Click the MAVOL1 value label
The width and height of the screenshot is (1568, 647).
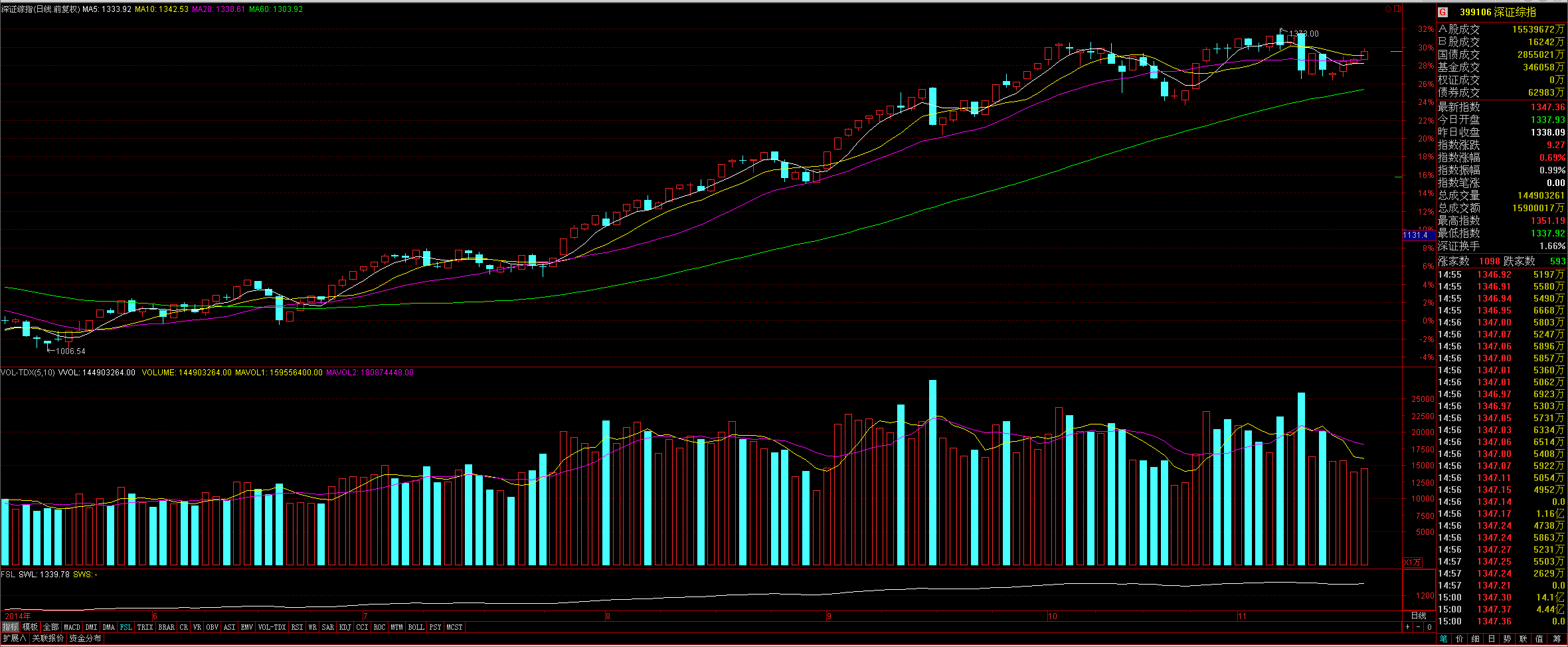(279, 373)
